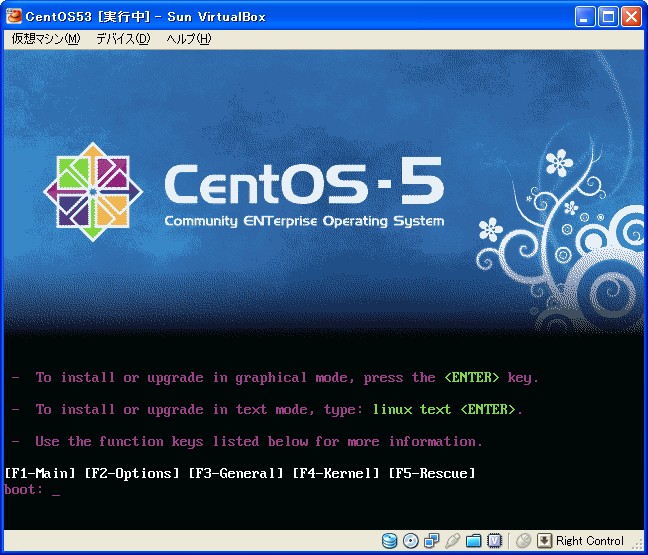Click the network adapter status icon
Image resolution: width=648 pixels, height=555 pixels.
pos(431,541)
